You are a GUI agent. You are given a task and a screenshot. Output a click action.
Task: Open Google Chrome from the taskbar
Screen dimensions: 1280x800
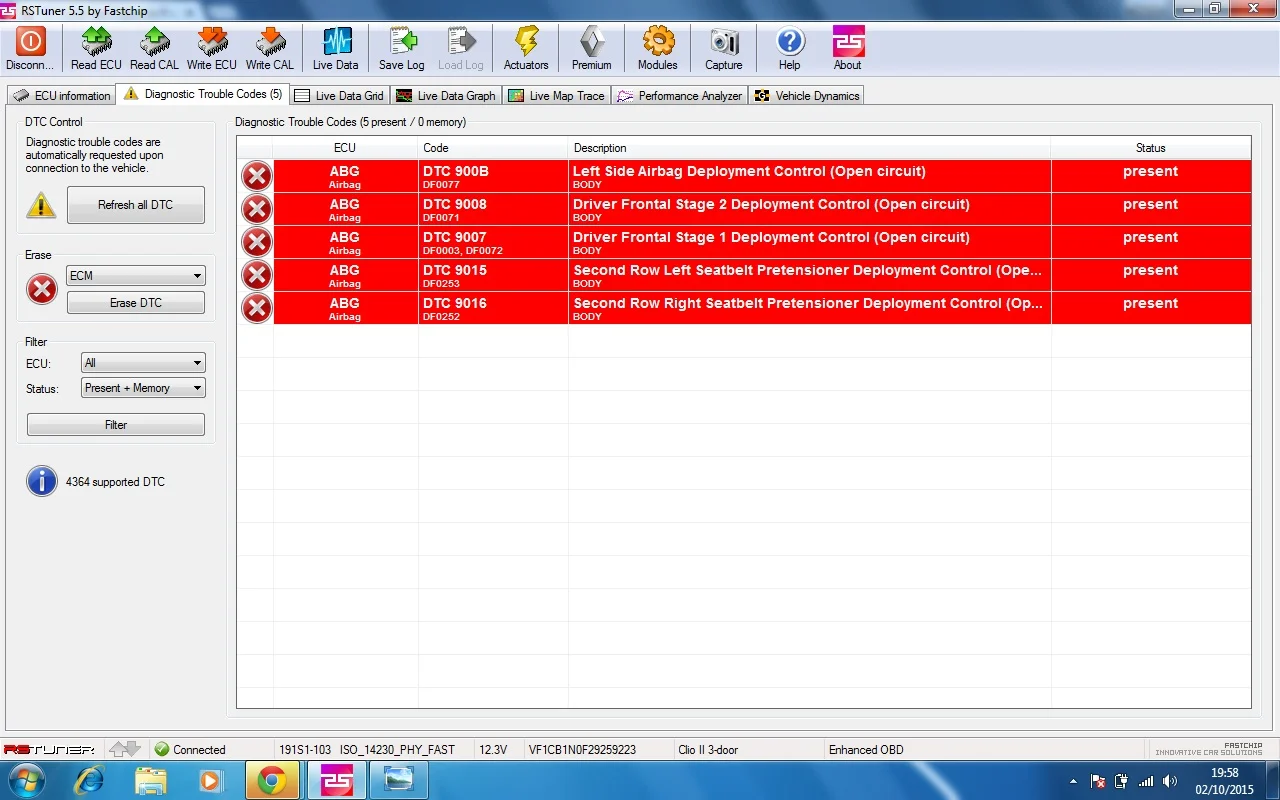(272, 780)
